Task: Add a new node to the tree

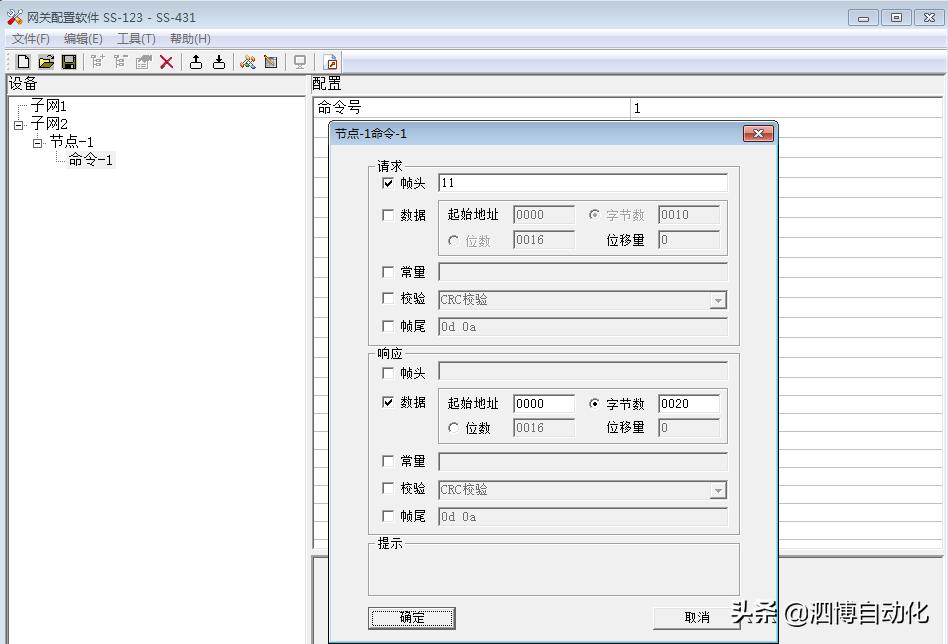Action: click(x=96, y=61)
